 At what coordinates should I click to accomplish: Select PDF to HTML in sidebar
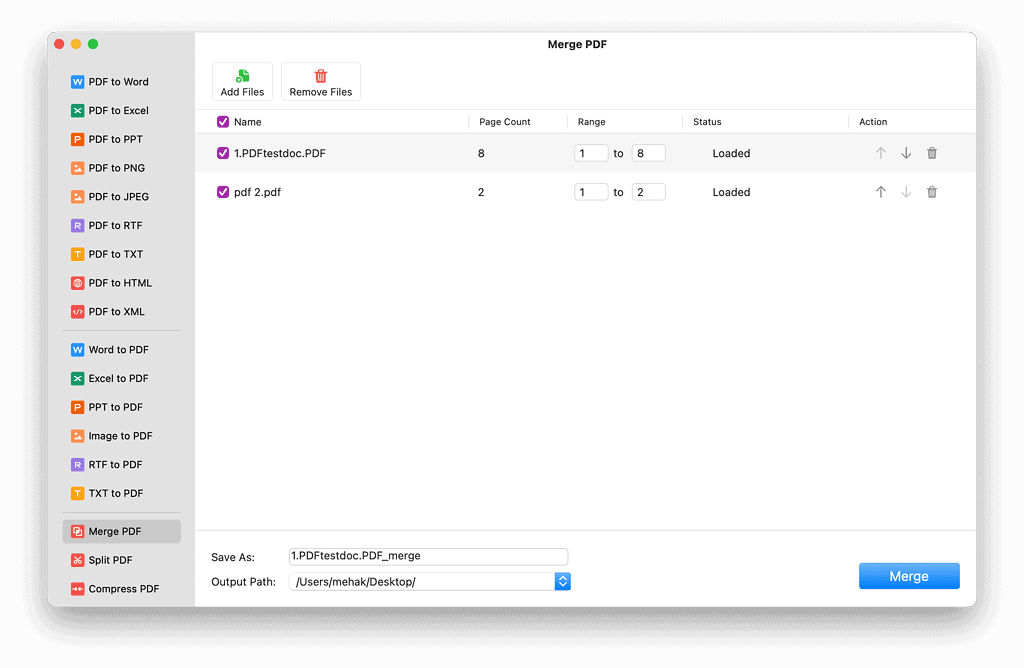[x=120, y=283]
